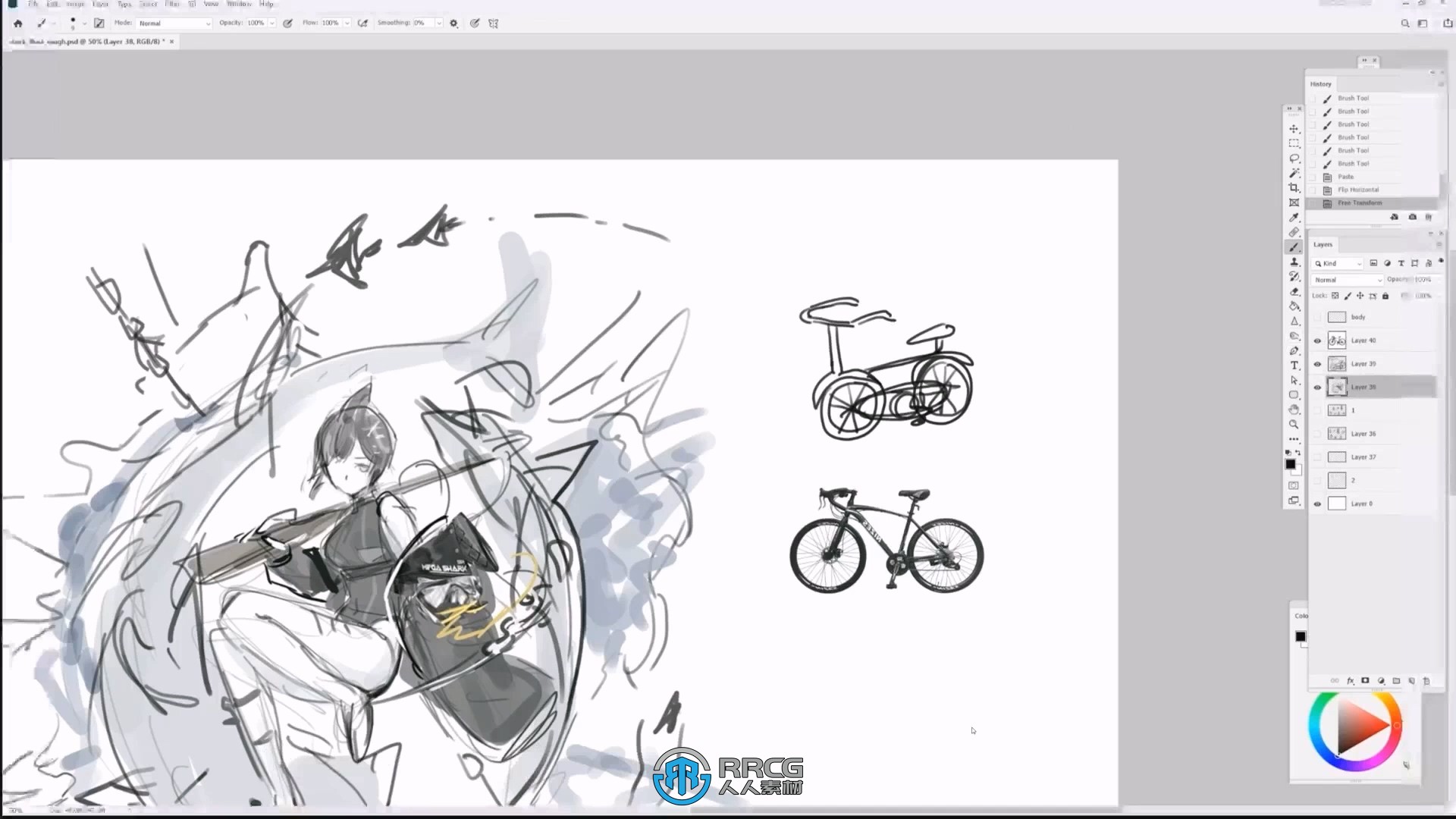Show Layer 37

click(x=1317, y=457)
